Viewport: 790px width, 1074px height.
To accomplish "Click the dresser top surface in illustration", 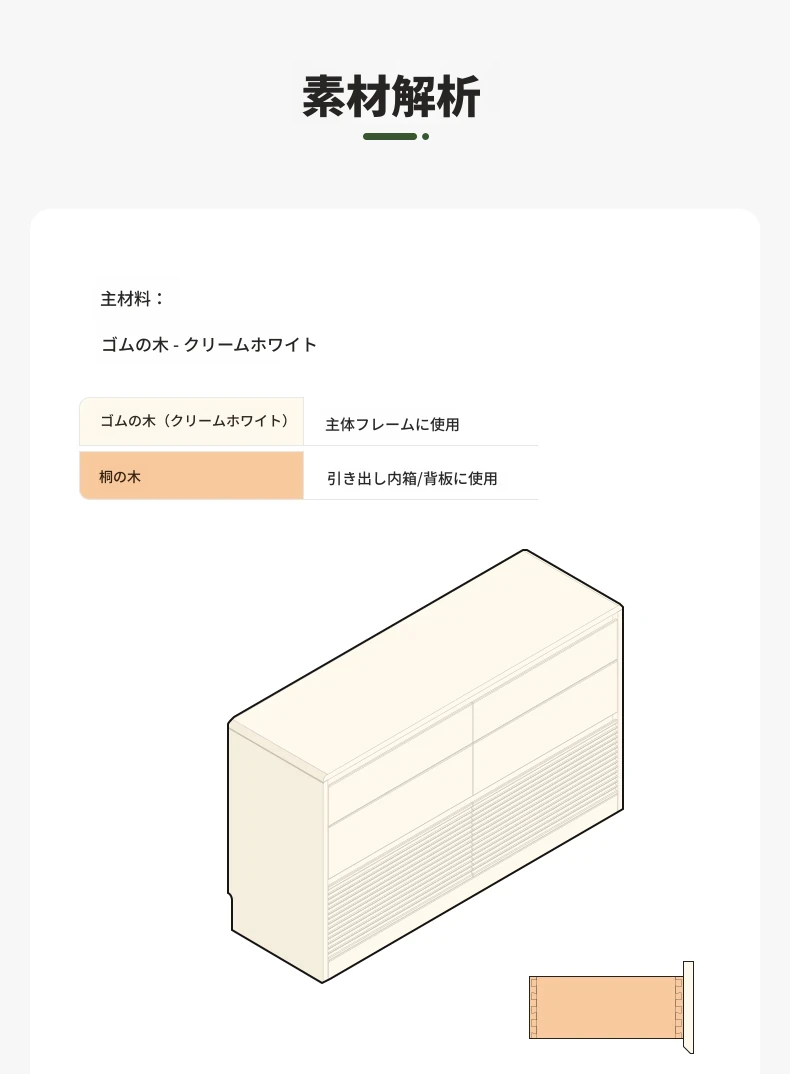I will (x=426, y=662).
